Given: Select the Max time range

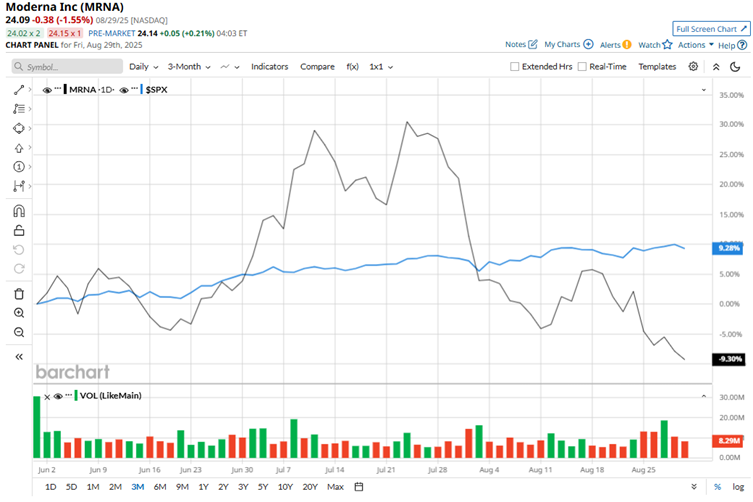Looking at the screenshot, I should pos(335,487).
